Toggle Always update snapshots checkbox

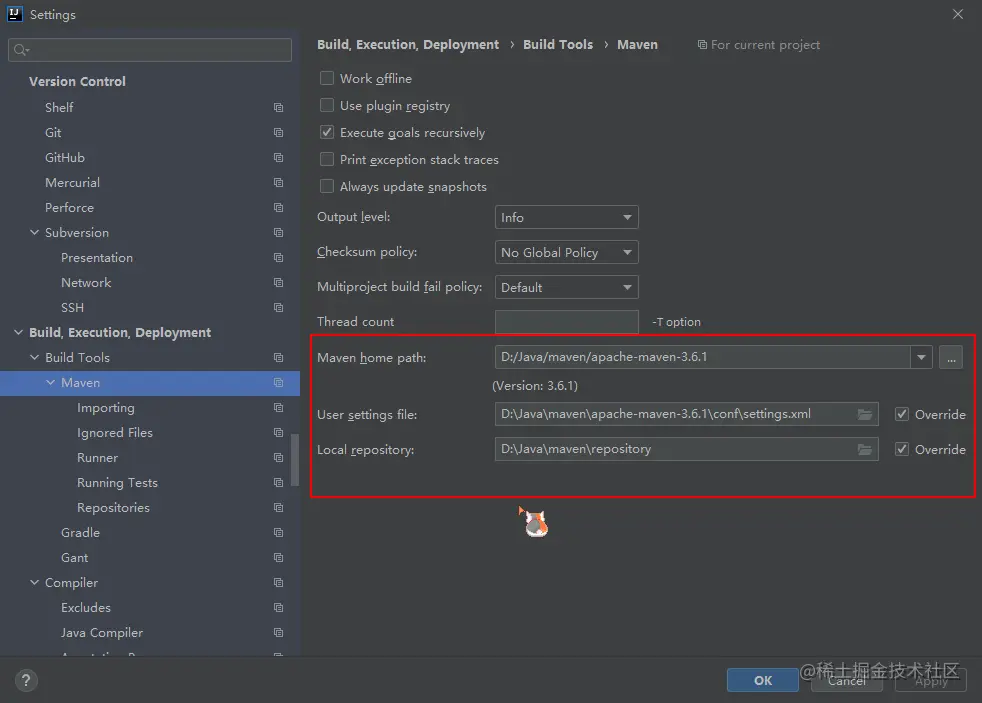coord(327,186)
